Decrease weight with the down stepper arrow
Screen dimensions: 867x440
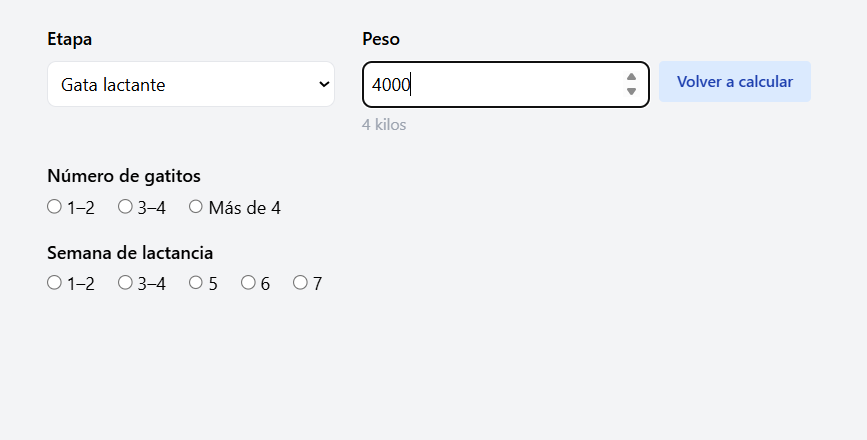pyautogui.click(x=631, y=92)
